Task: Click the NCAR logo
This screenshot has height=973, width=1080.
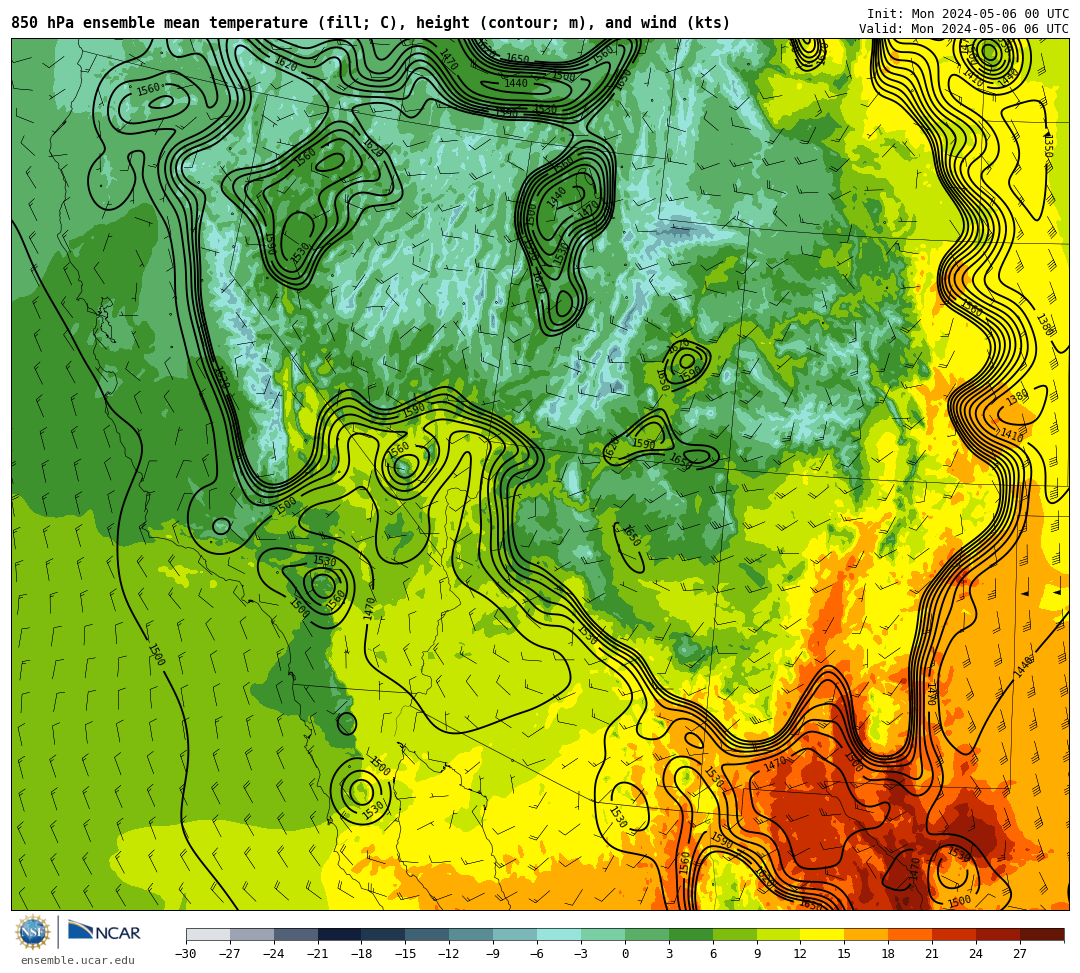Action: pyautogui.click(x=104, y=933)
